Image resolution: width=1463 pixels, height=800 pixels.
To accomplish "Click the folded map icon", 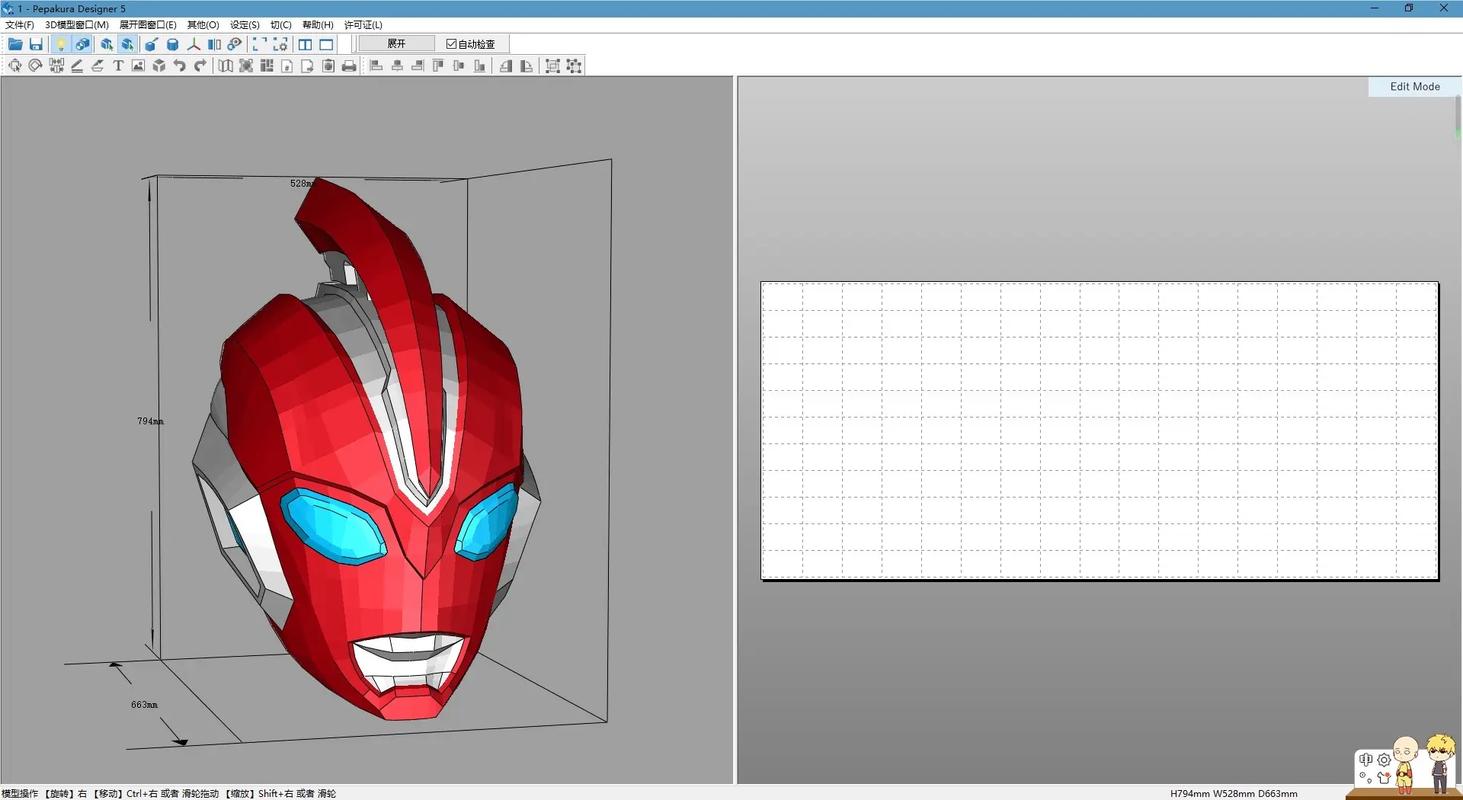I will click(226, 66).
